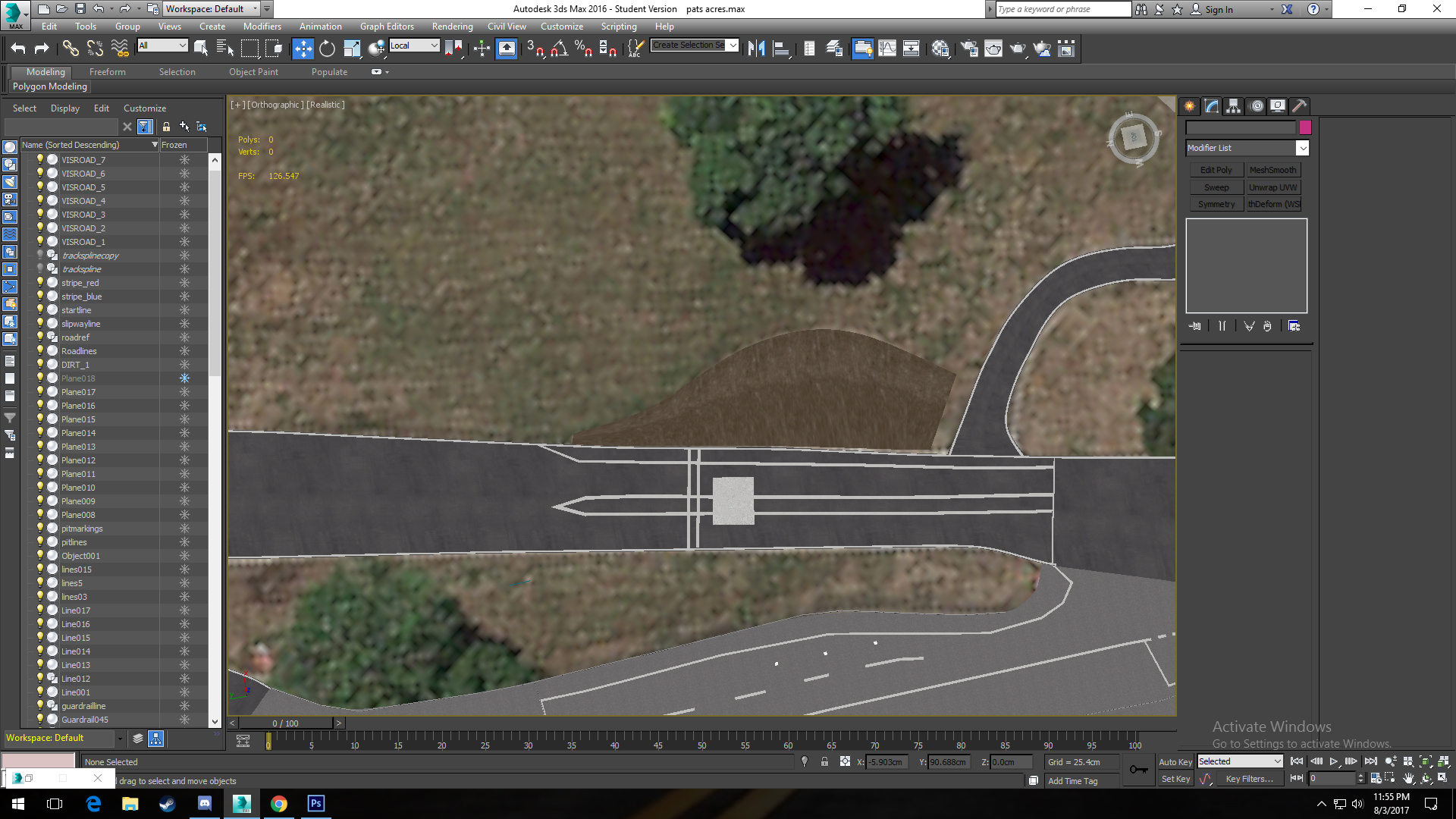The width and height of the screenshot is (1456, 819).
Task: Activate the Select and Uniform Scale tool
Action: coord(352,49)
